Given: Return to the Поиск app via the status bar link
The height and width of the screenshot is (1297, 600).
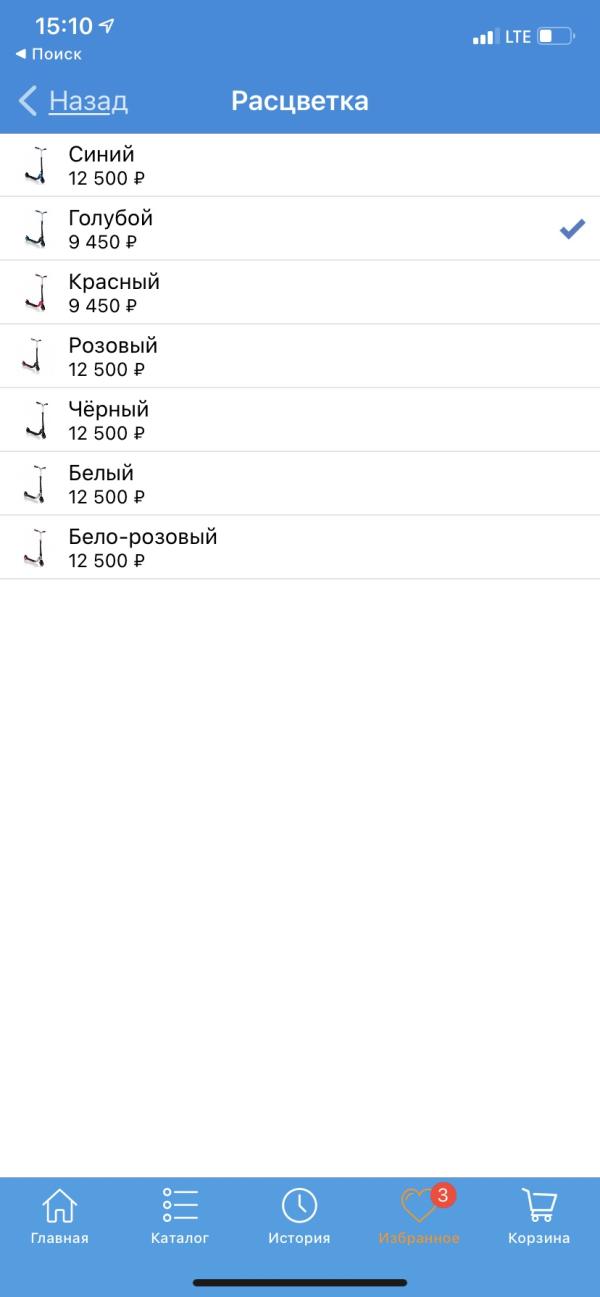Looking at the screenshot, I should point(48,54).
